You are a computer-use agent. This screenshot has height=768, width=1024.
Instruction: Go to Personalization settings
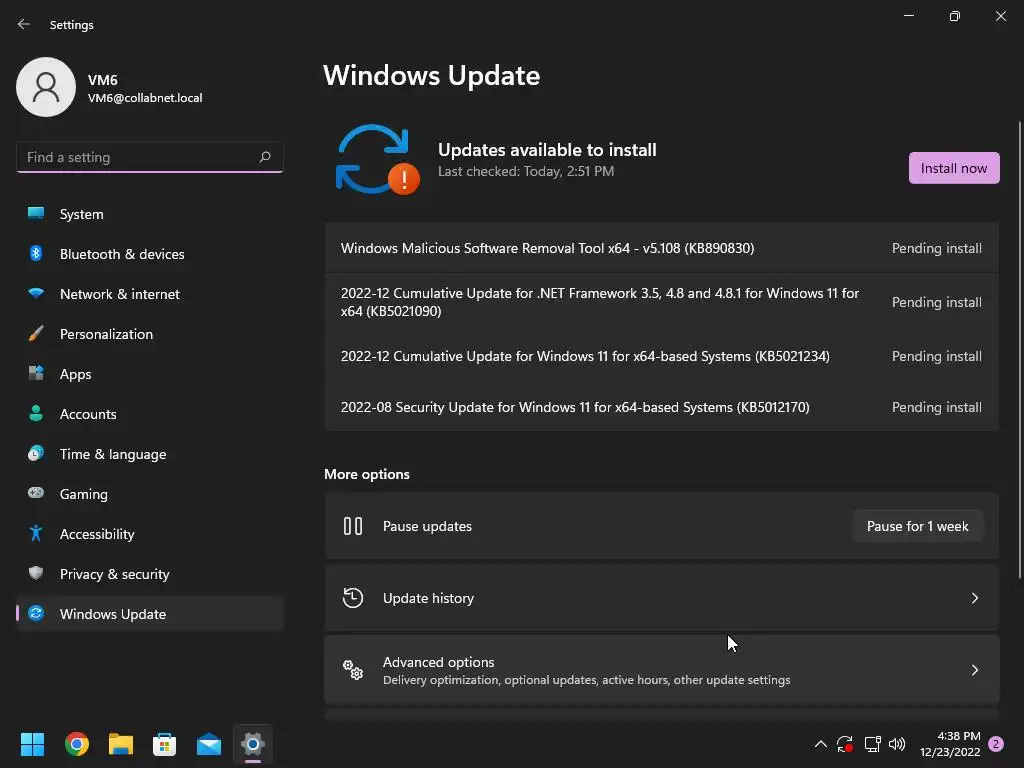150,334
